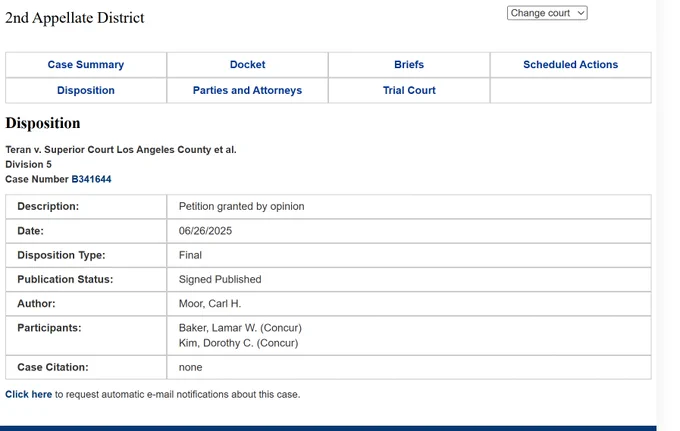This screenshot has height=431, width=680.
Task: Select 'Petition granted by opinion' cell
Action: pyautogui.click(x=242, y=206)
